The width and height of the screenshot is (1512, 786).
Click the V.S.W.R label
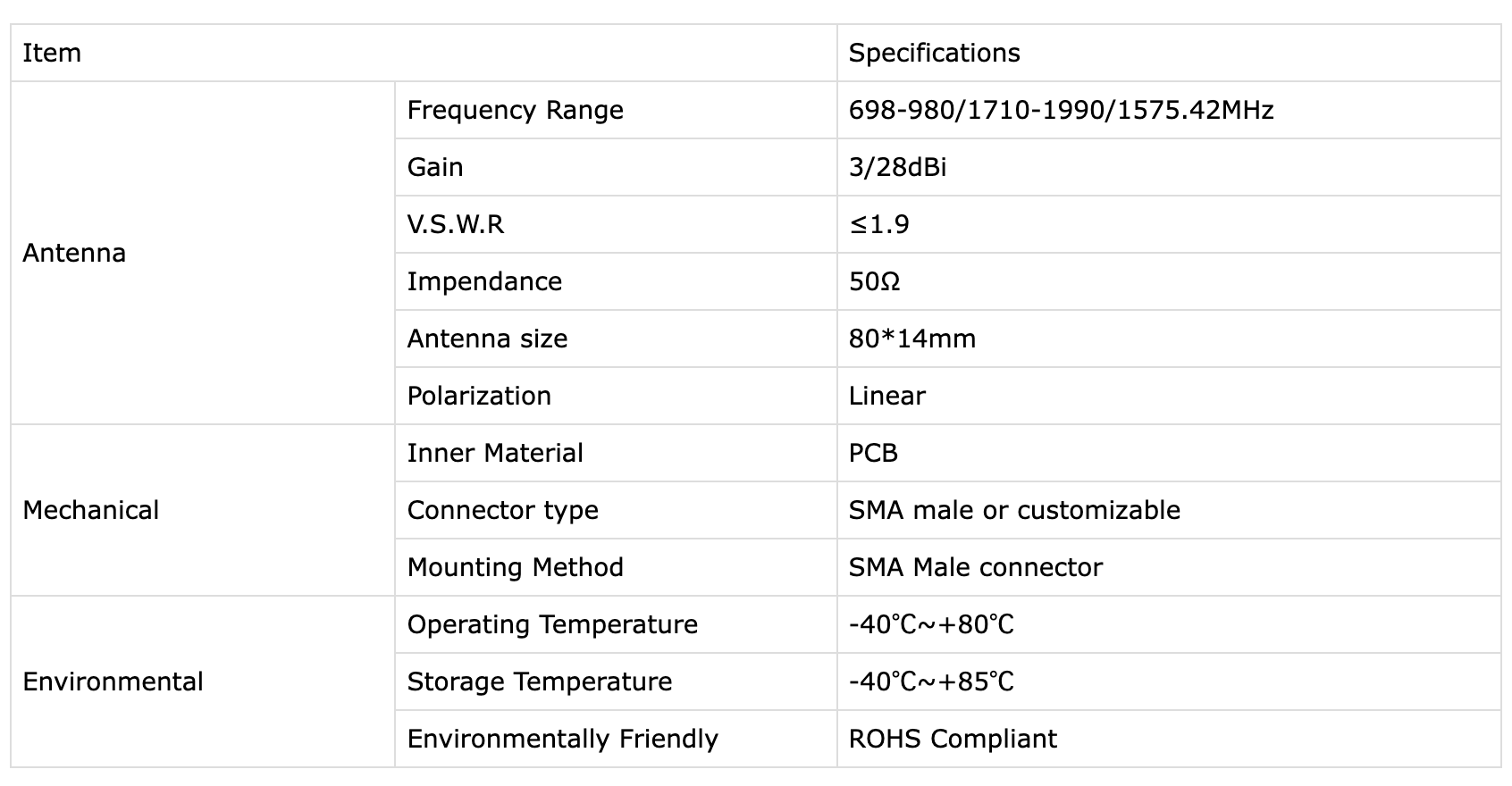tap(456, 224)
